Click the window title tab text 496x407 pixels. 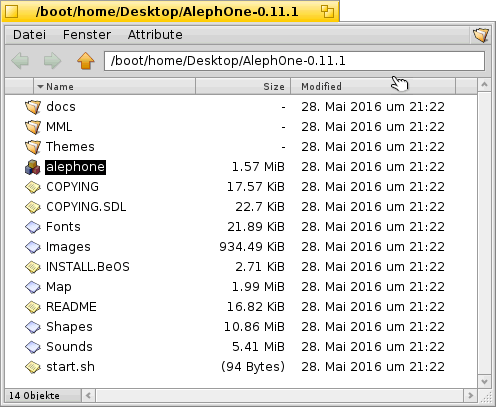[x=167, y=12]
